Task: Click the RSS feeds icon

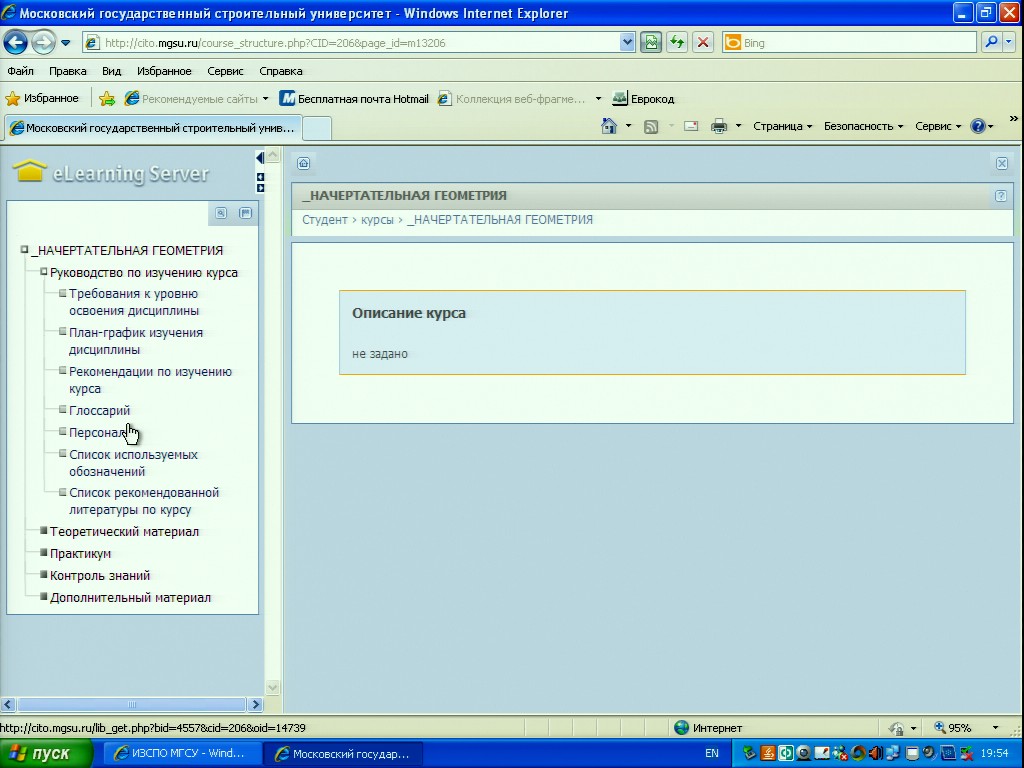Action: tap(650, 127)
